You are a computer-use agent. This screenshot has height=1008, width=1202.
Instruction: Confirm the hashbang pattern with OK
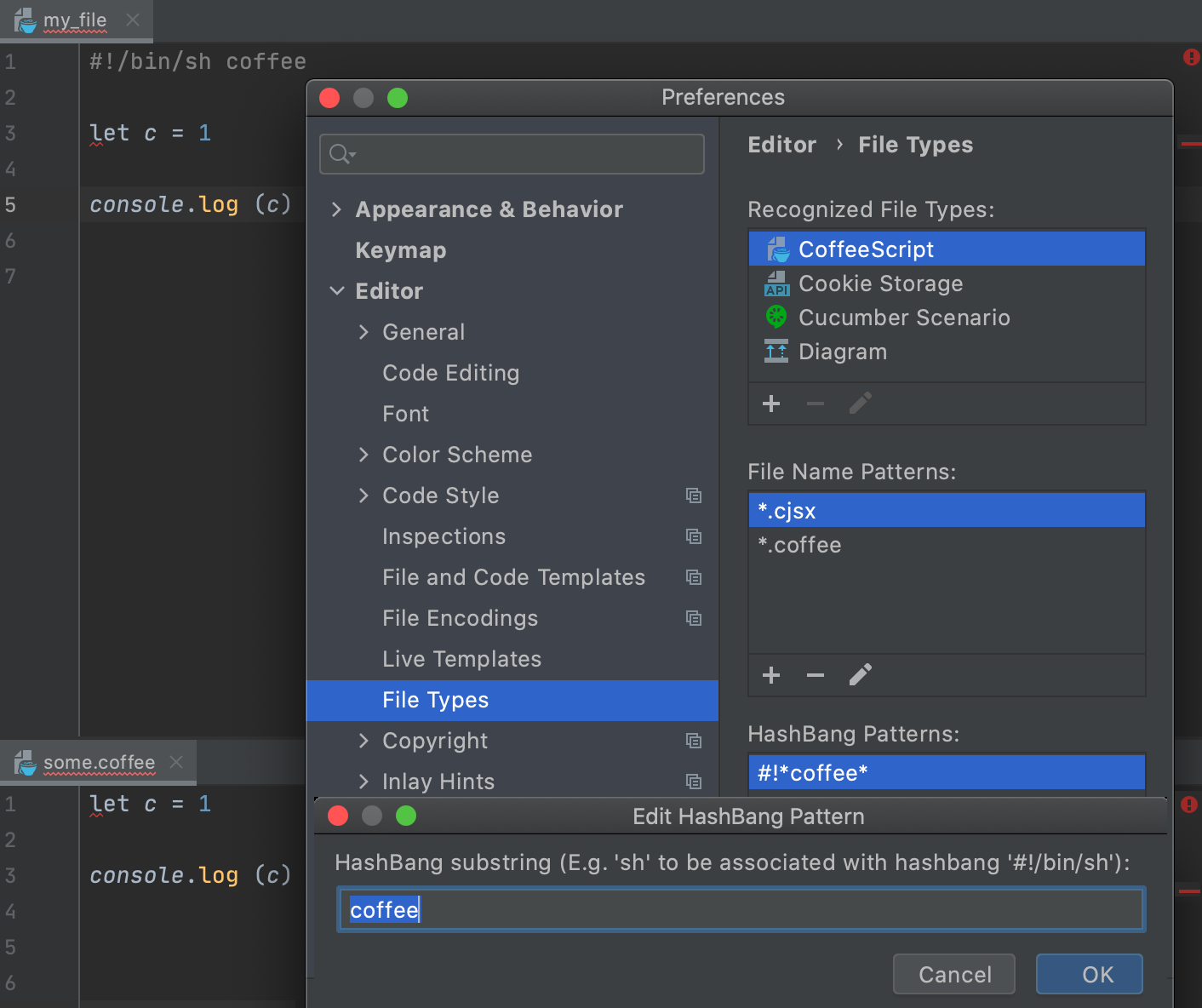pyautogui.click(x=1090, y=974)
